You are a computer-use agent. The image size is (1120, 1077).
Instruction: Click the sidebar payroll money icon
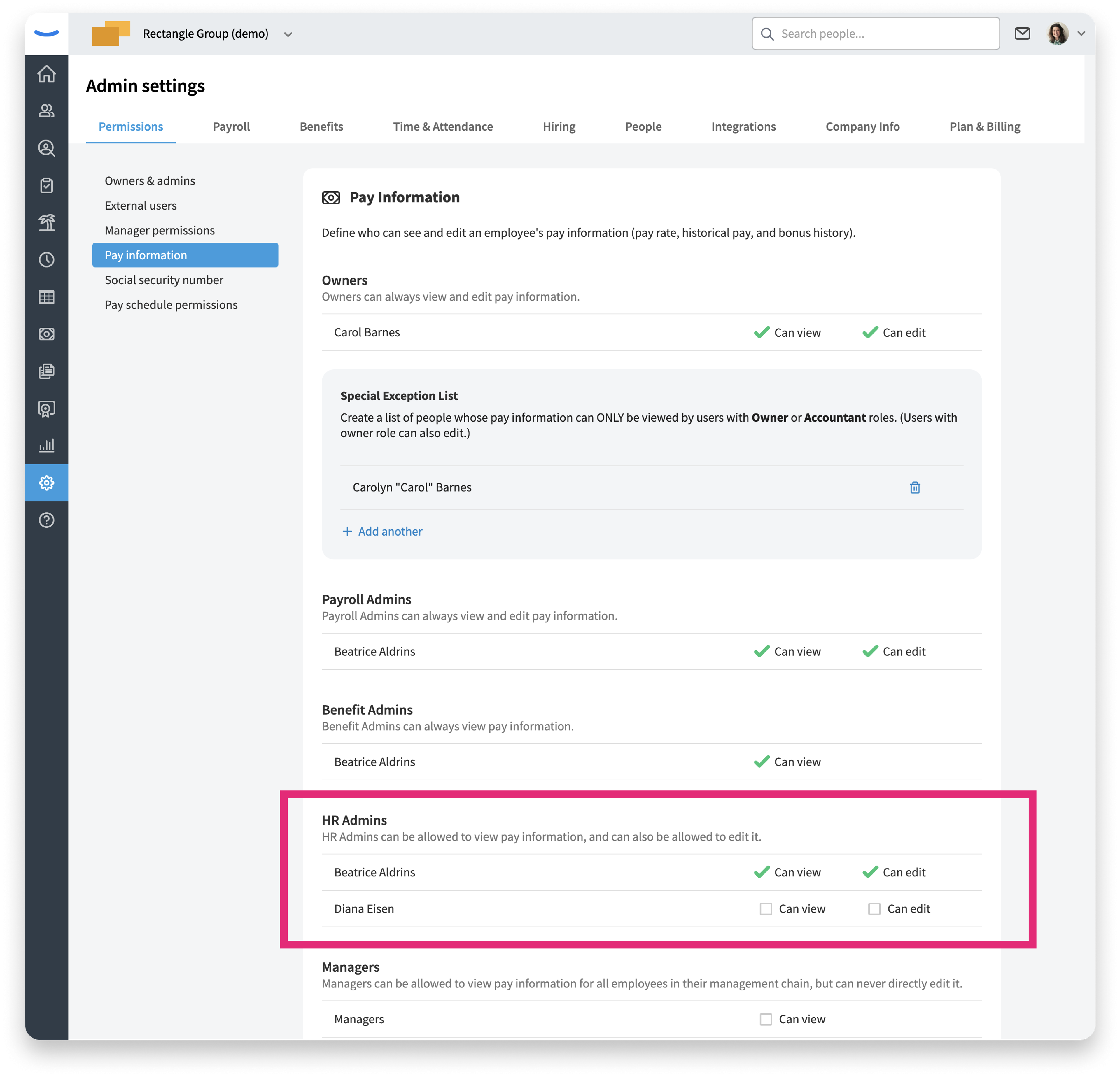click(46, 334)
